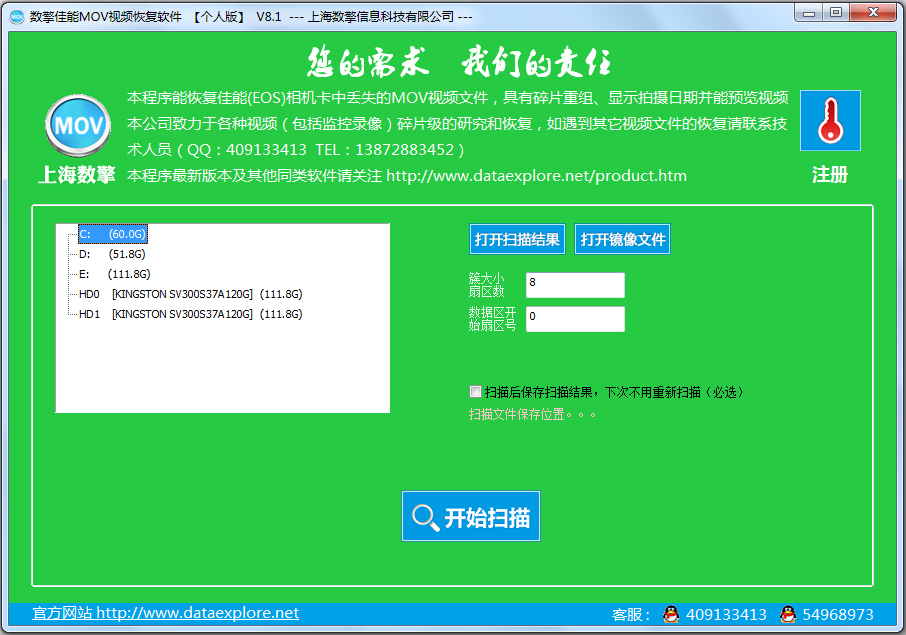The width and height of the screenshot is (906, 635).
Task: Select HD1 KINGSTON disk entry
Action: pyautogui.click(x=190, y=314)
